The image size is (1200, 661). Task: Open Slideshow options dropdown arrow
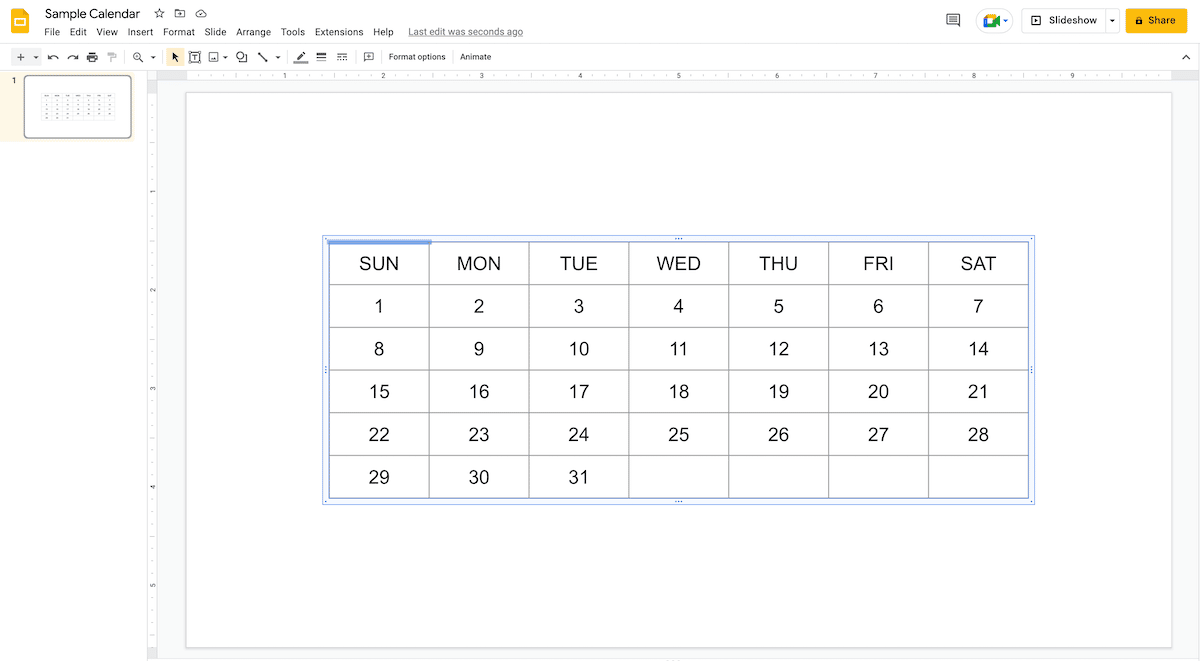(1112, 20)
